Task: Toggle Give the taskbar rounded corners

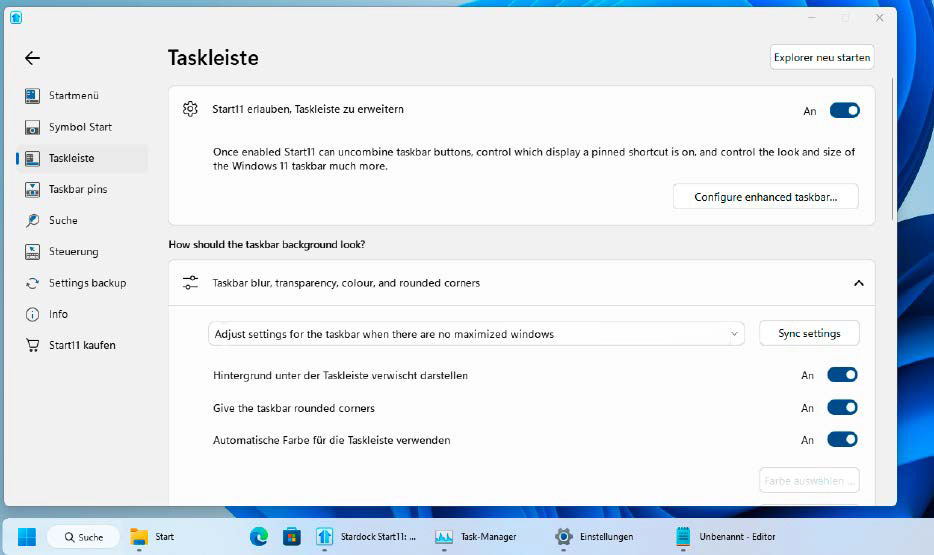Action: (x=842, y=407)
